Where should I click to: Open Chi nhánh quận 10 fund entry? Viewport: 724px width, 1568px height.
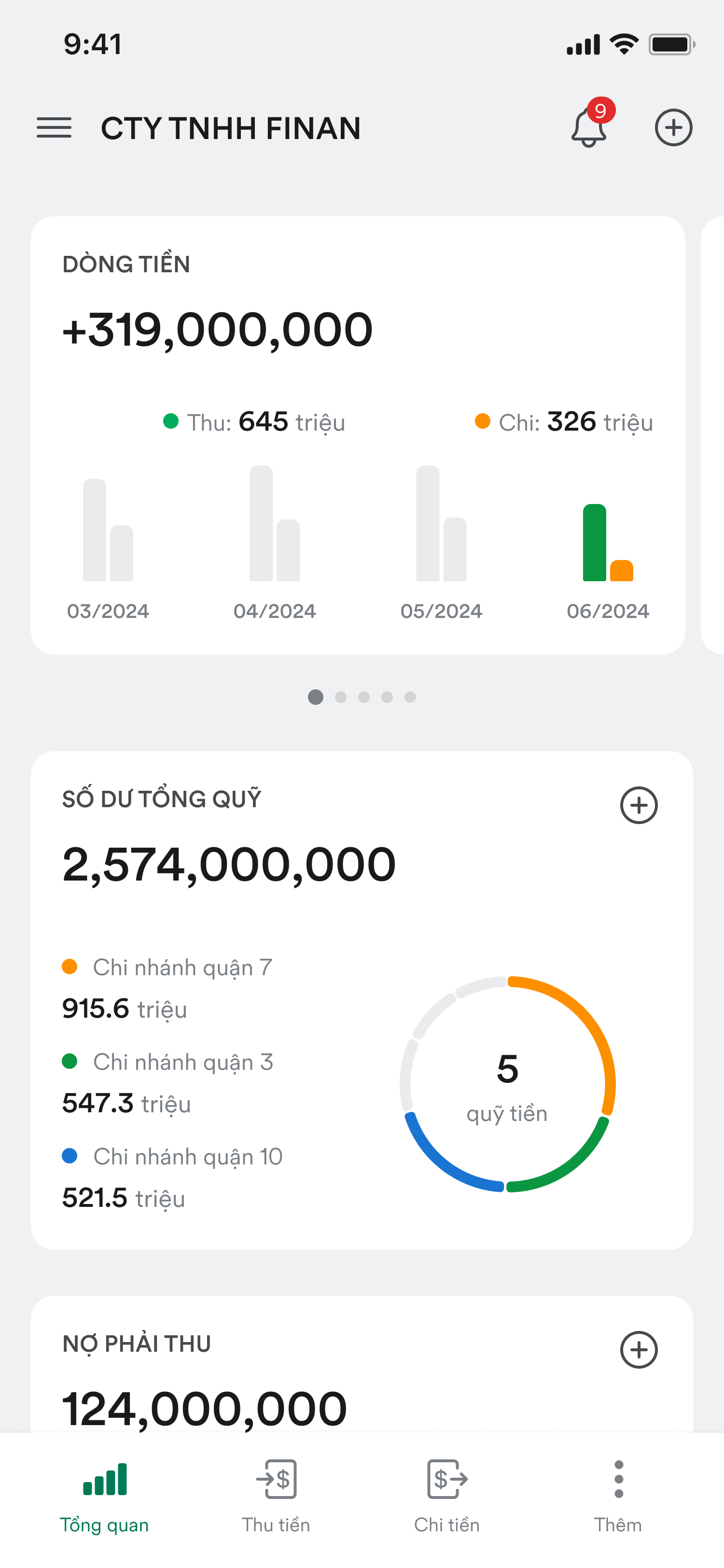pos(172,1176)
